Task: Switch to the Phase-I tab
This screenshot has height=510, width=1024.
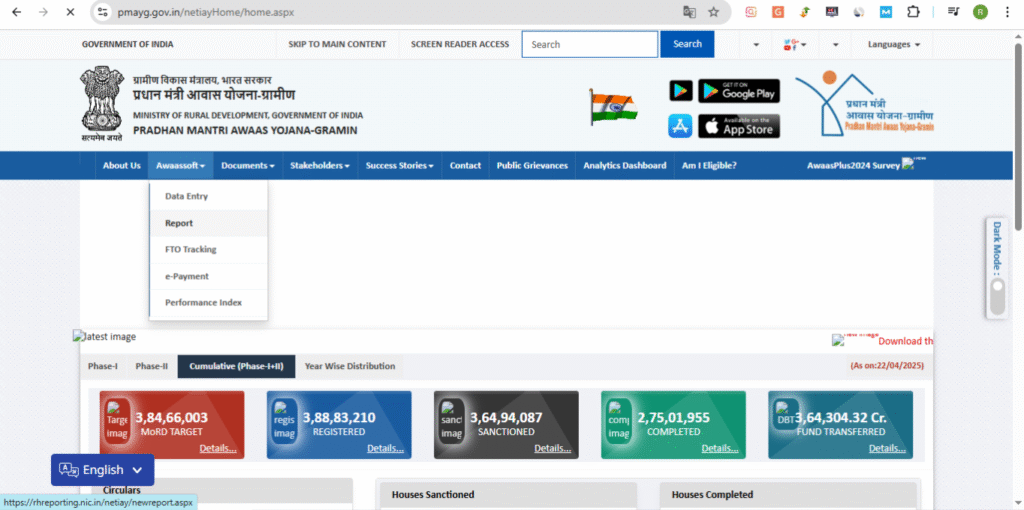Action: click(x=103, y=366)
